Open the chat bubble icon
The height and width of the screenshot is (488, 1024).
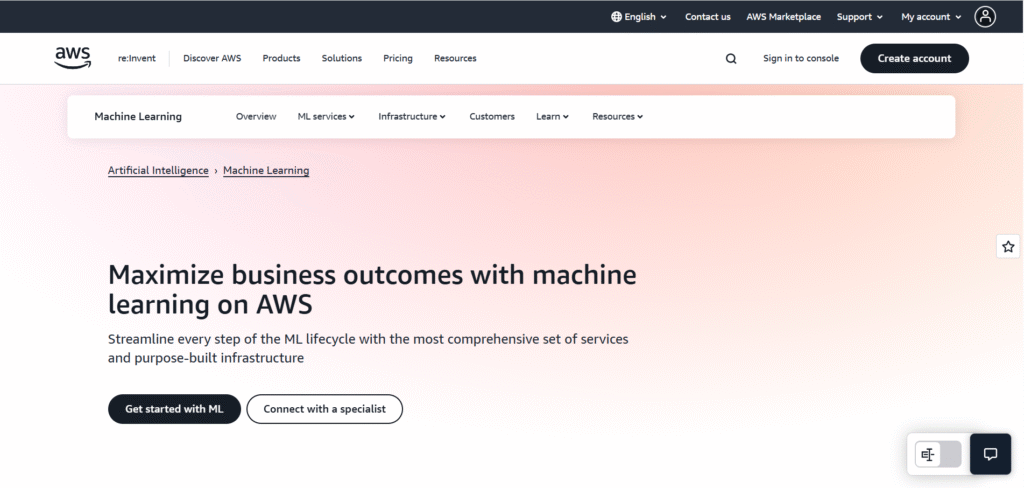(x=990, y=454)
